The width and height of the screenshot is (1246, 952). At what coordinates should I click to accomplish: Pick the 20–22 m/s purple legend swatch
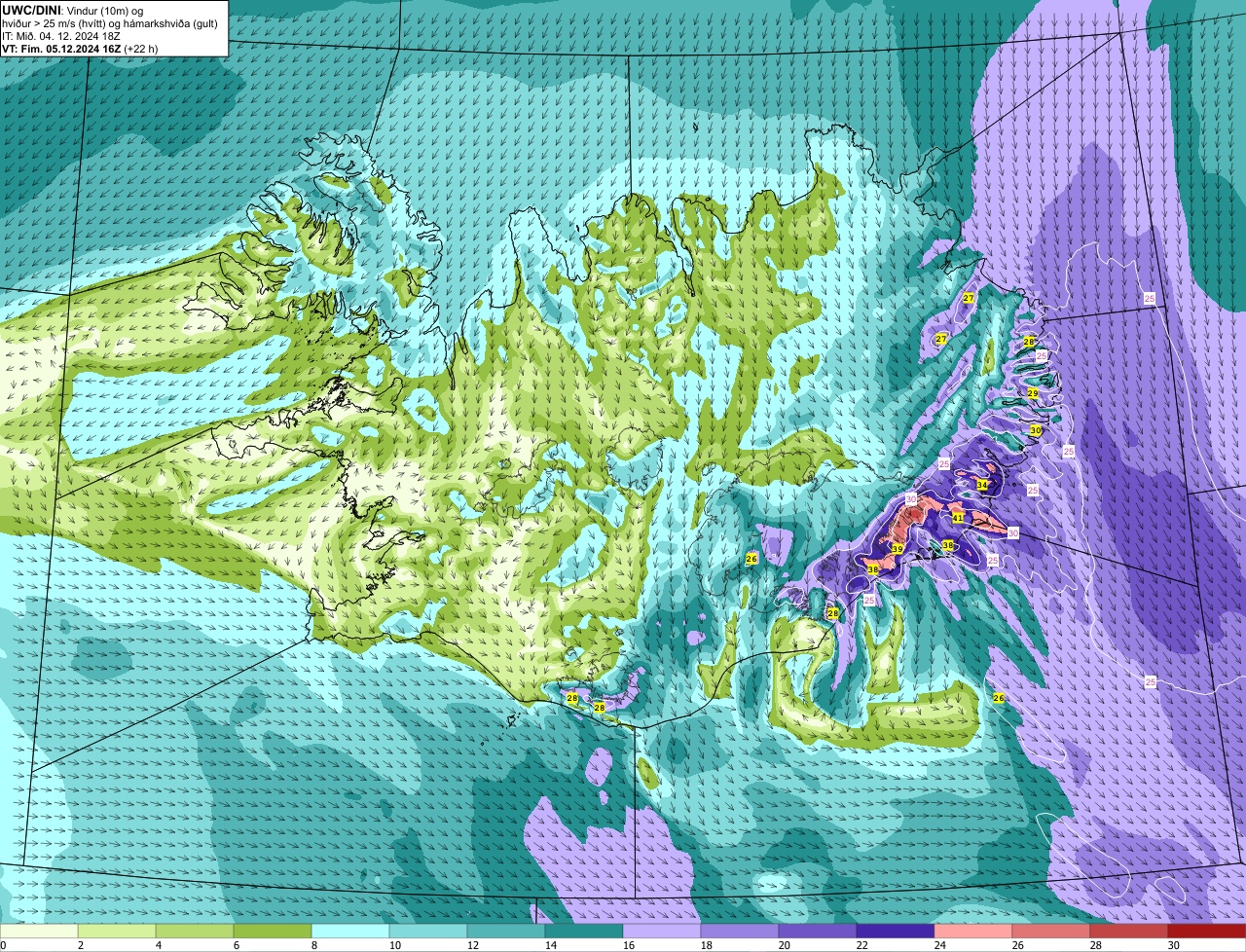click(x=818, y=931)
